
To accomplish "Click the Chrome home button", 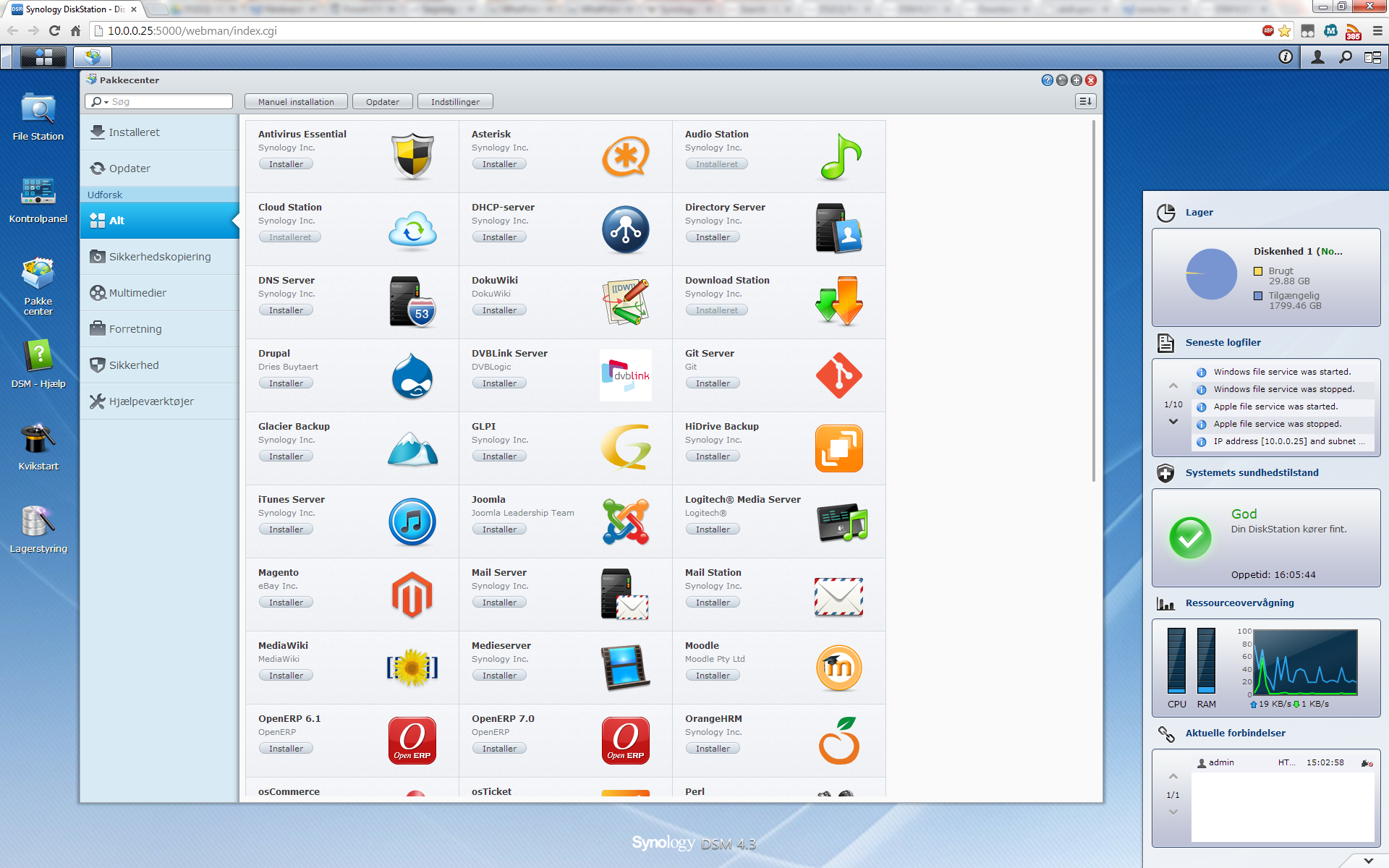I will [x=75, y=31].
